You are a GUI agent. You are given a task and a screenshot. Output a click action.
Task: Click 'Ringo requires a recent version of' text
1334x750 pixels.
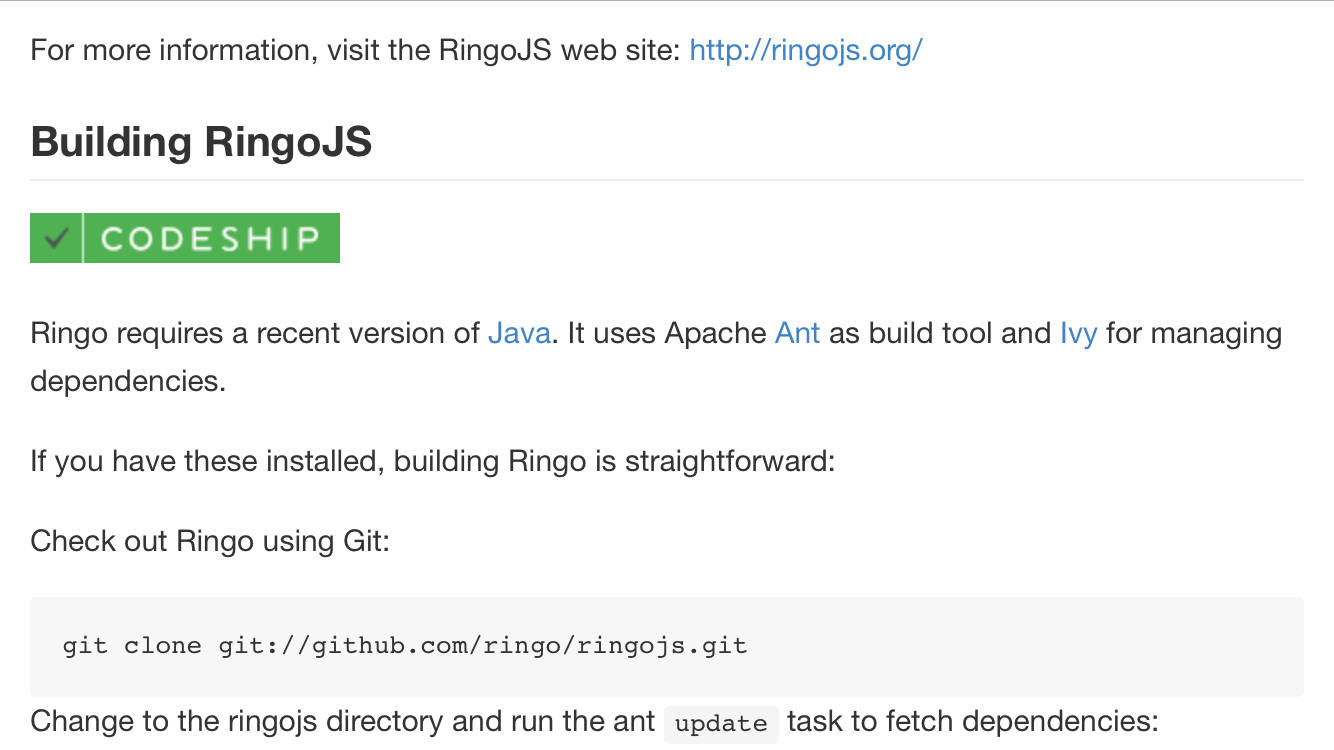pos(255,333)
